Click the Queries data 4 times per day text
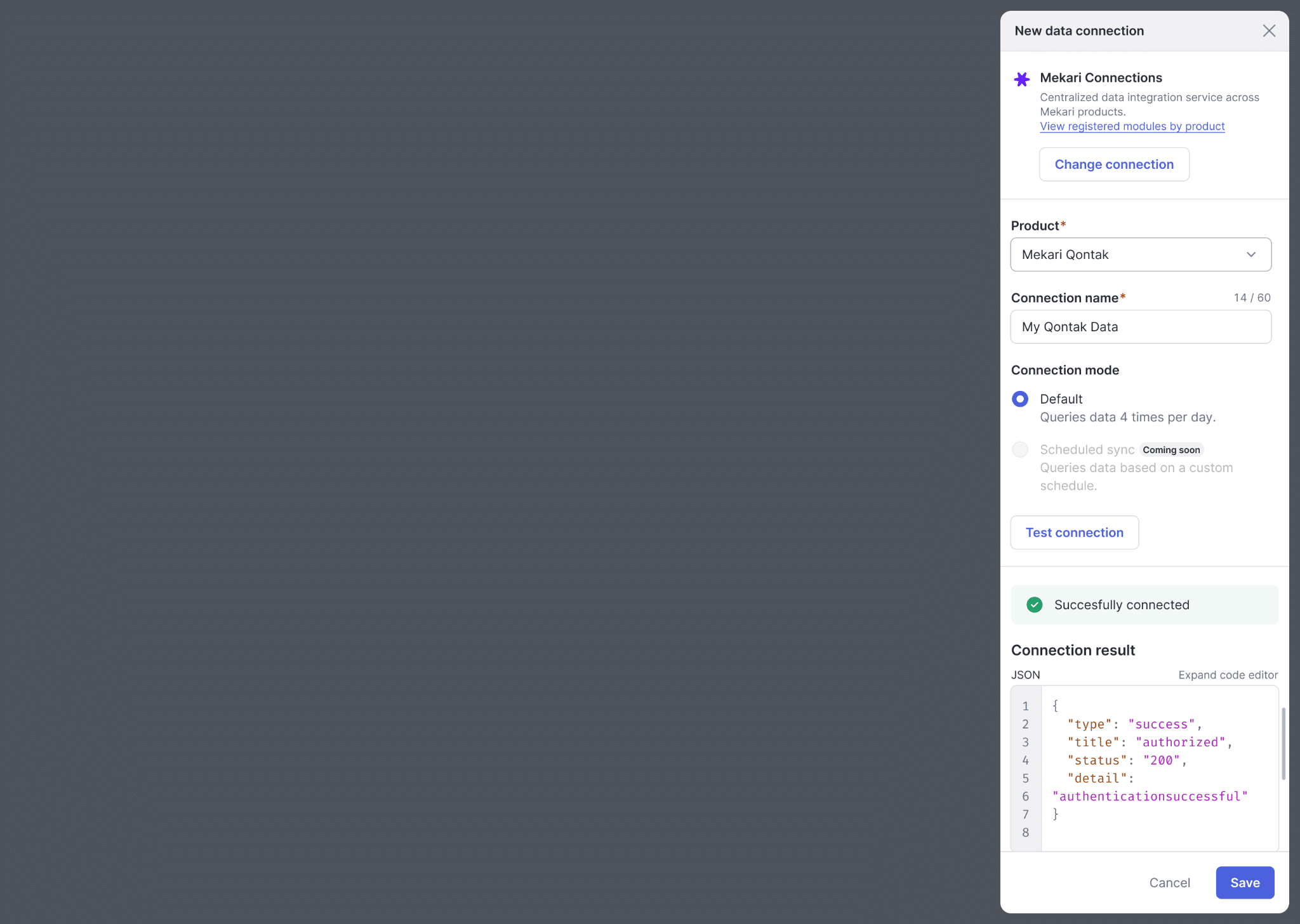Viewport: 1300px width, 924px height. coord(1127,417)
